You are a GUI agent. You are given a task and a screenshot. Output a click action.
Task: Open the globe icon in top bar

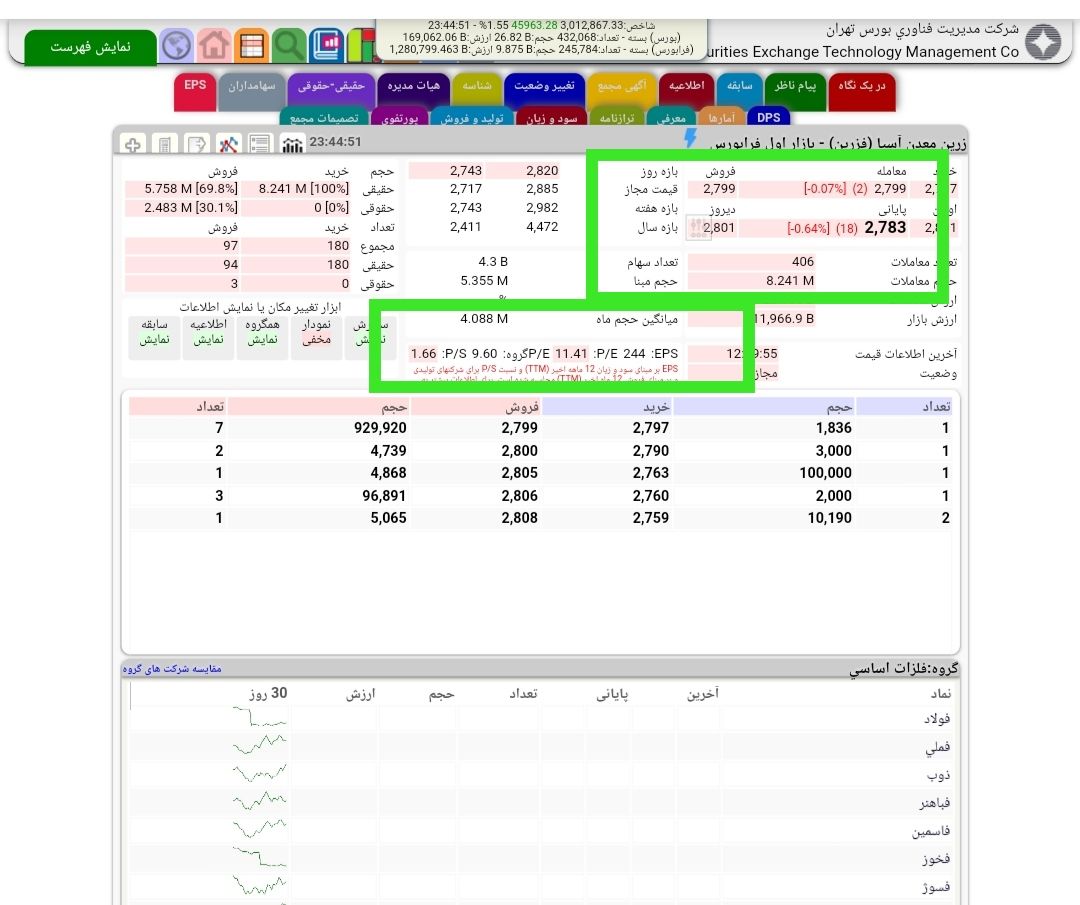[x=176, y=45]
